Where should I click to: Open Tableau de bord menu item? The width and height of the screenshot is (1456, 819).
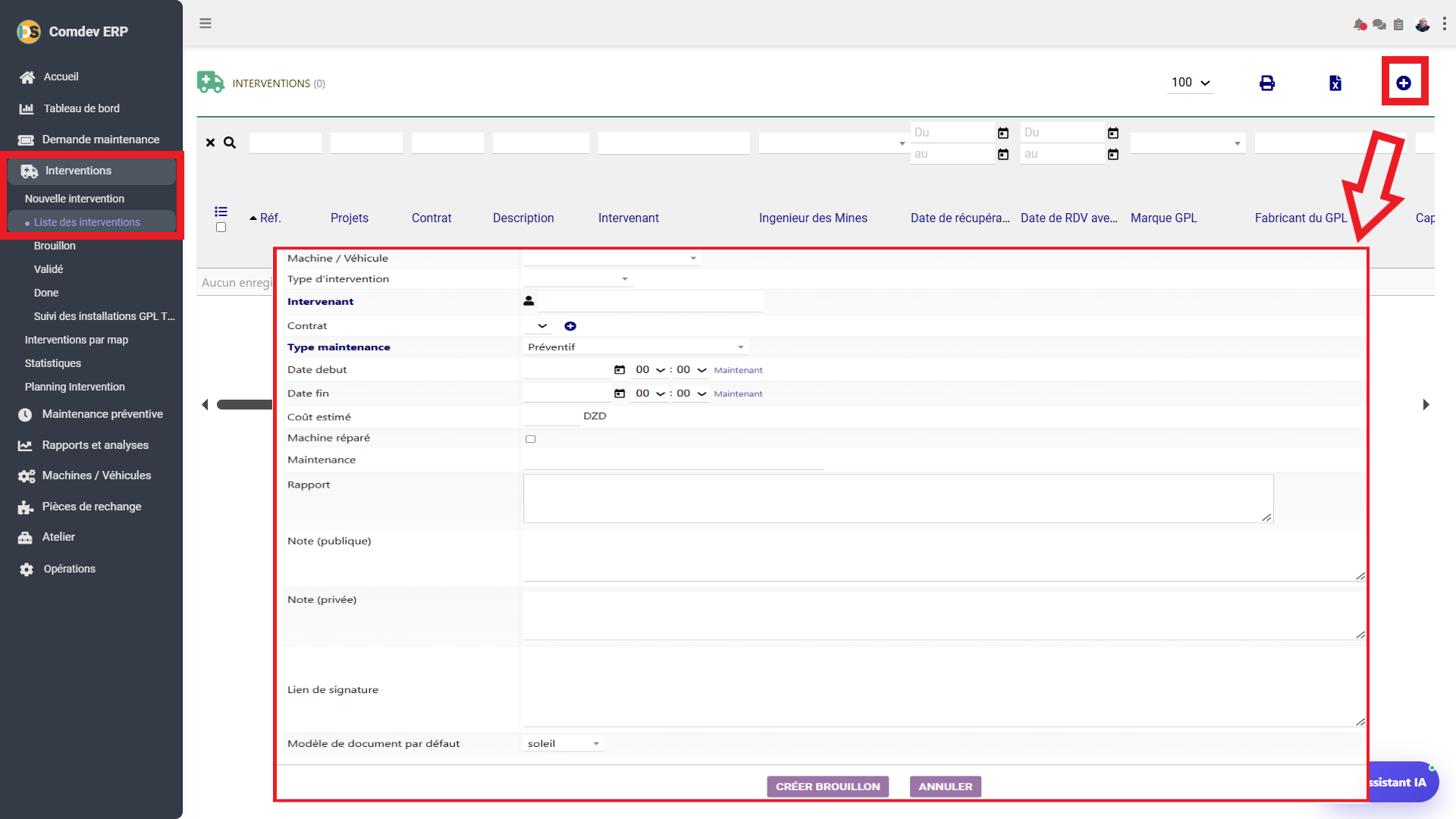[x=81, y=108]
